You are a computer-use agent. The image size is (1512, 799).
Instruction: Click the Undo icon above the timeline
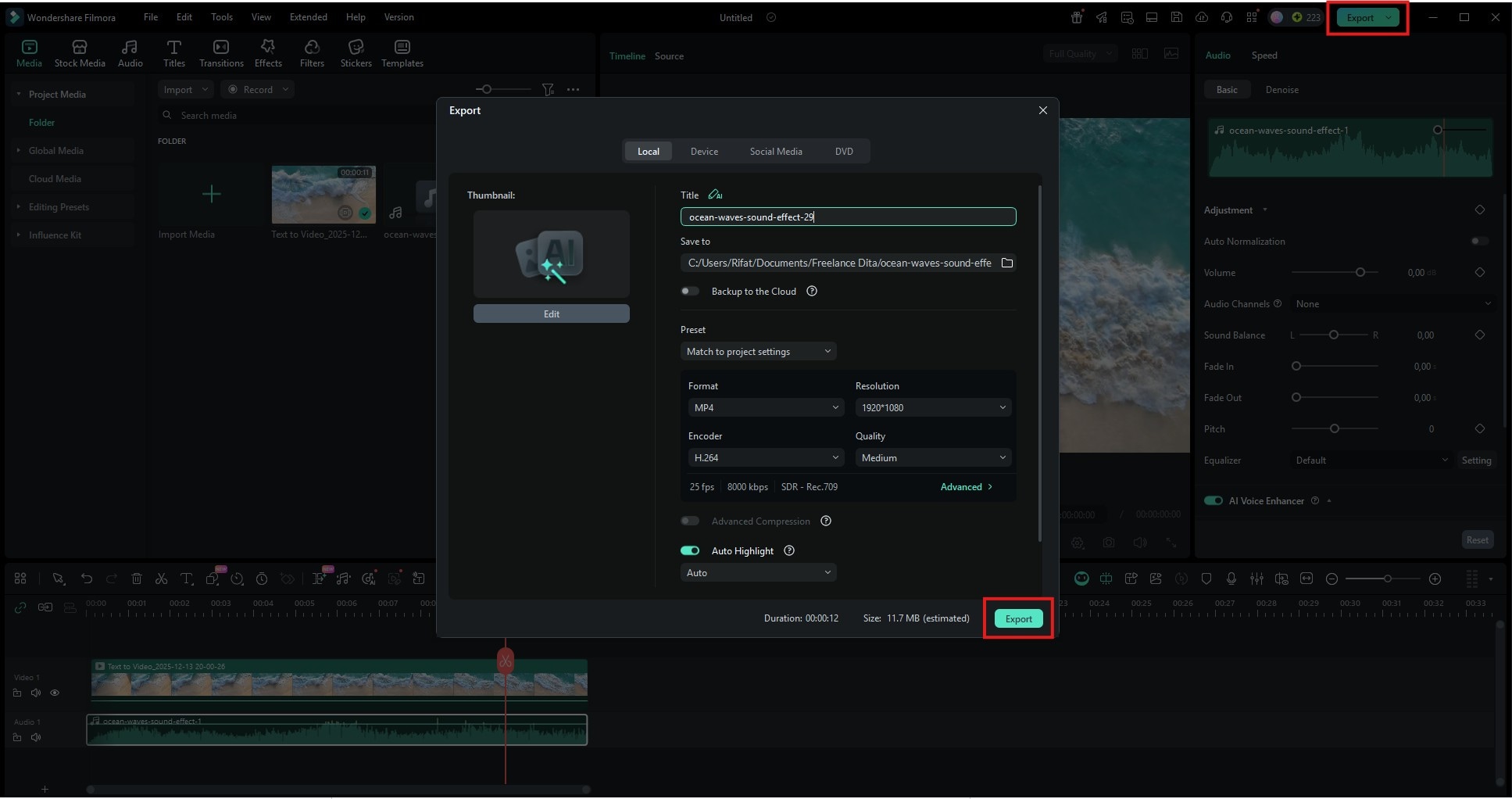pos(86,579)
